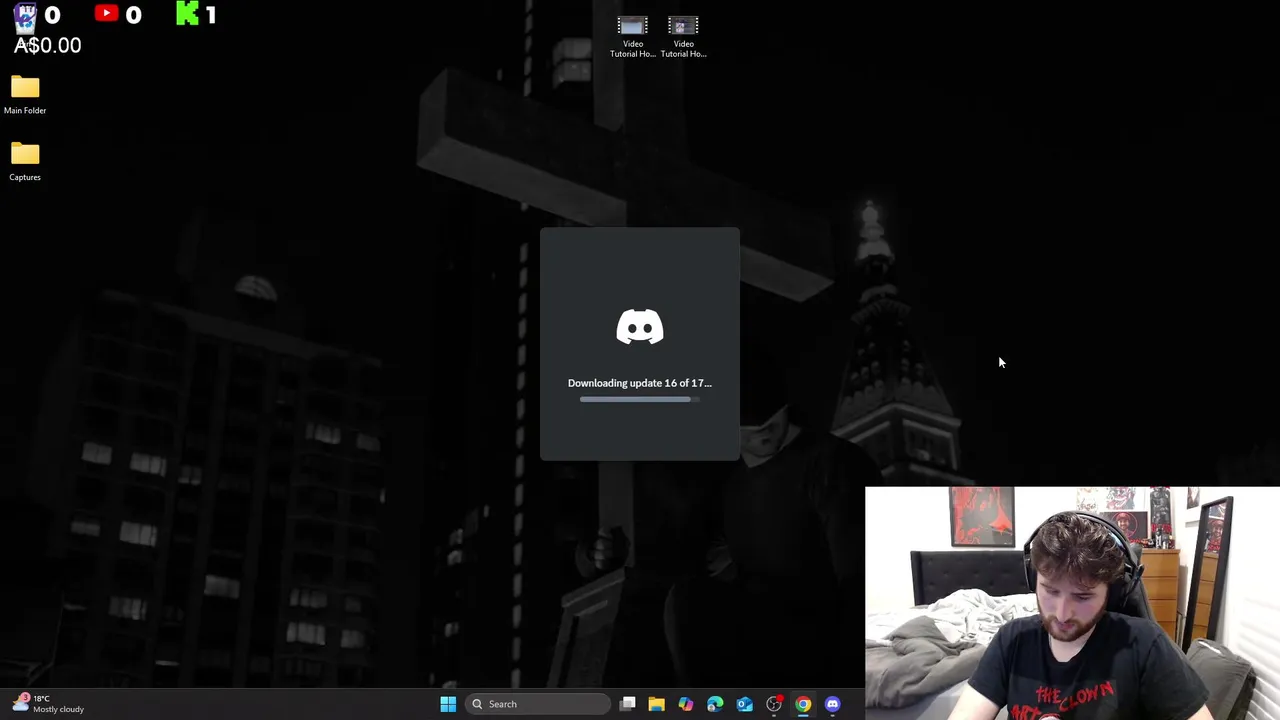This screenshot has width=1280, height=720.
Task: Click the taskbar Search box
Action: click(537, 704)
